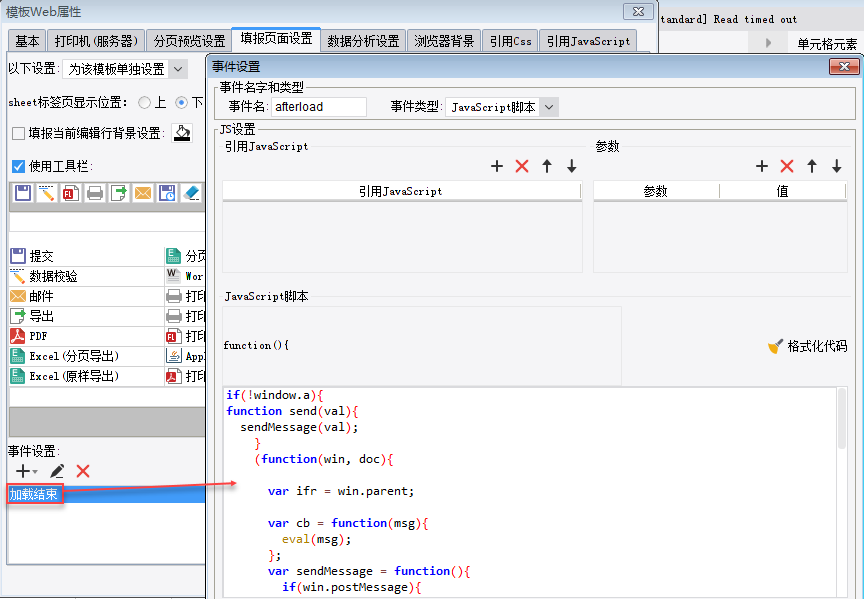Enable 填报当前编辑行背景设置 checkbox
This screenshot has width=864, height=599.
point(18,133)
